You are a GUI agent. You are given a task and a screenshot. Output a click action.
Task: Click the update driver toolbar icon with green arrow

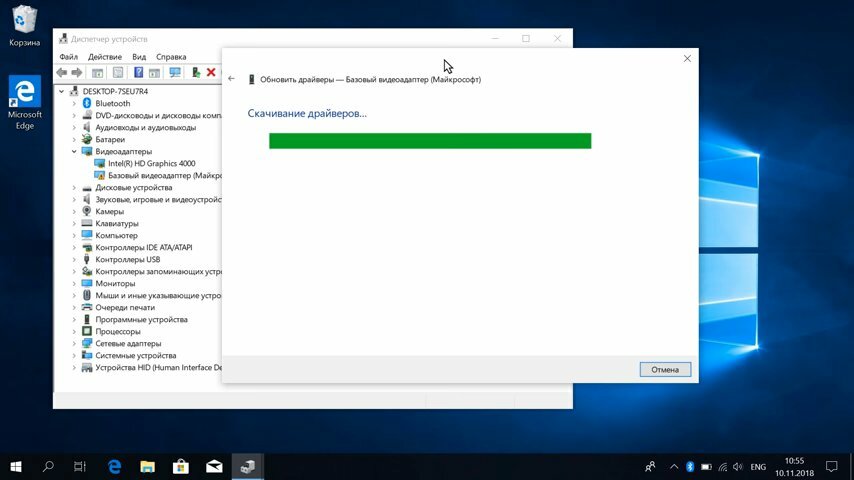196,72
